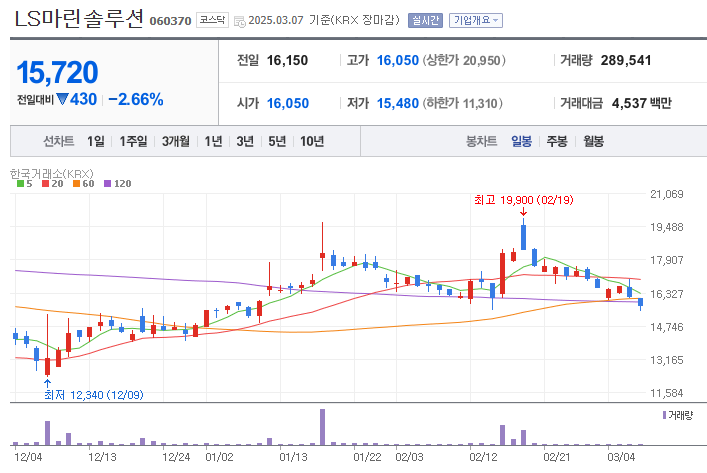Click the 상한가 20,950 text
Viewport: 707px width, 473px height.
click(x=464, y=60)
